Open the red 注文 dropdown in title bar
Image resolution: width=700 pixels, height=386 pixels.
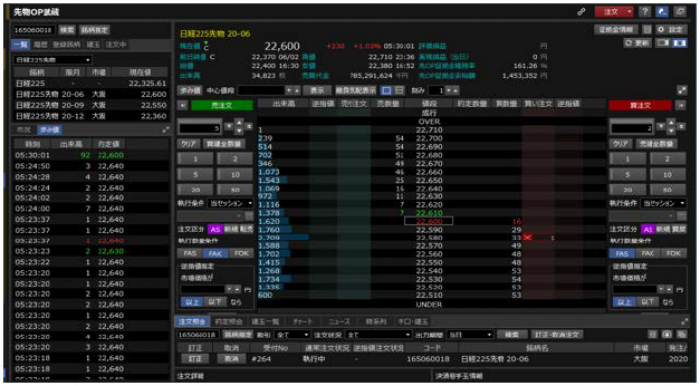[x=614, y=12]
